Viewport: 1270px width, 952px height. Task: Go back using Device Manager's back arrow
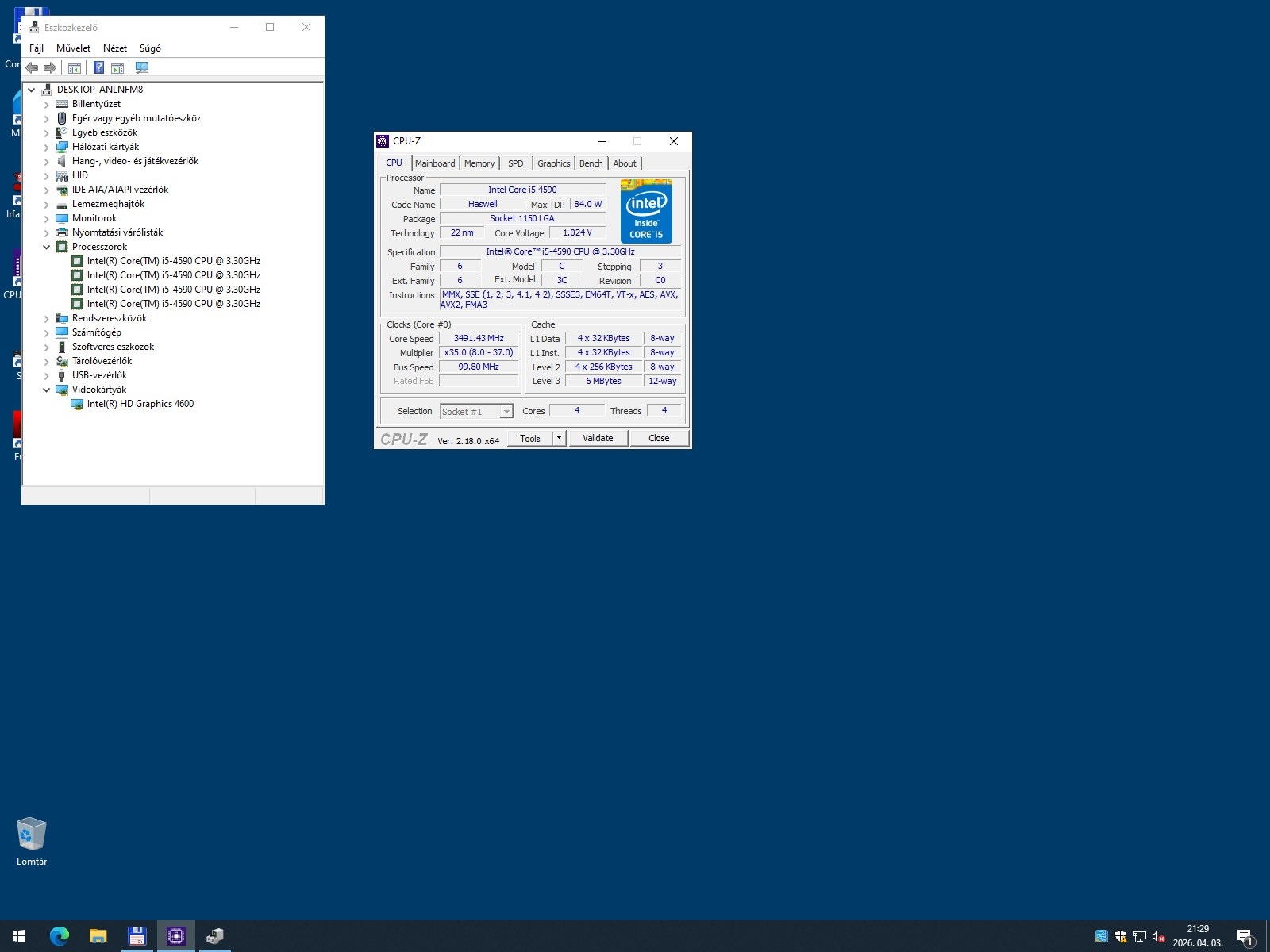[x=32, y=68]
